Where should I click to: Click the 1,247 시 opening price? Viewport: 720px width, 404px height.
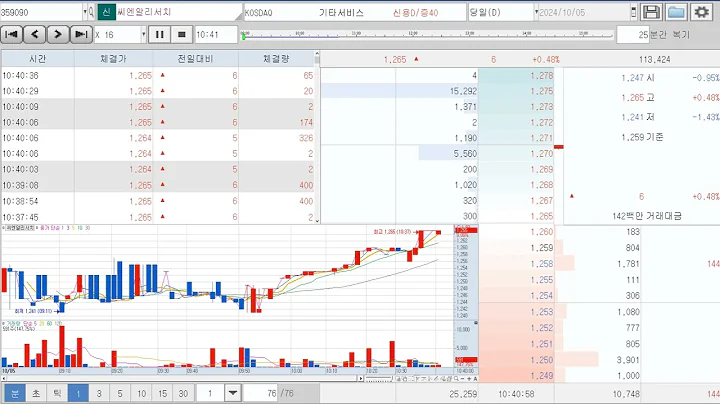tap(638, 78)
